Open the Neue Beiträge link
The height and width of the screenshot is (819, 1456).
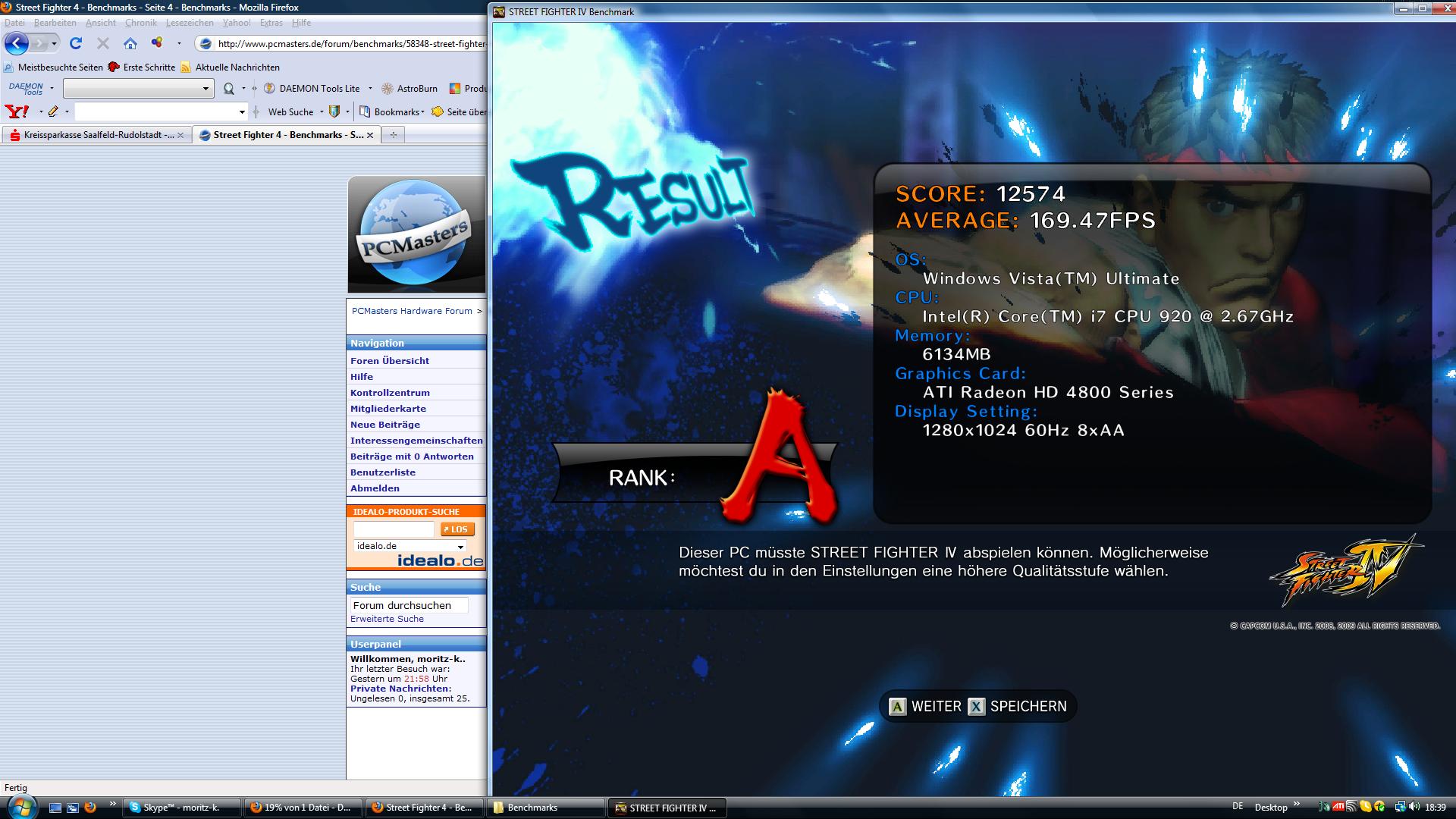click(385, 425)
